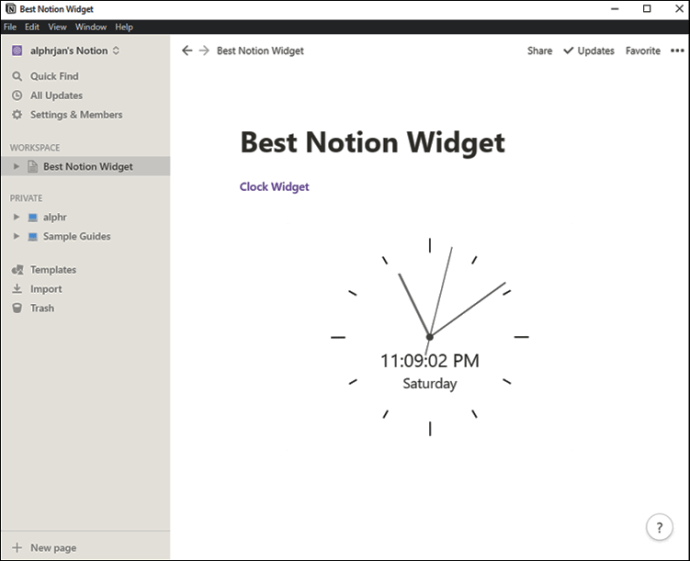This screenshot has width=690, height=561.
Task: Open the Help menu
Action: tap(124, 27)
